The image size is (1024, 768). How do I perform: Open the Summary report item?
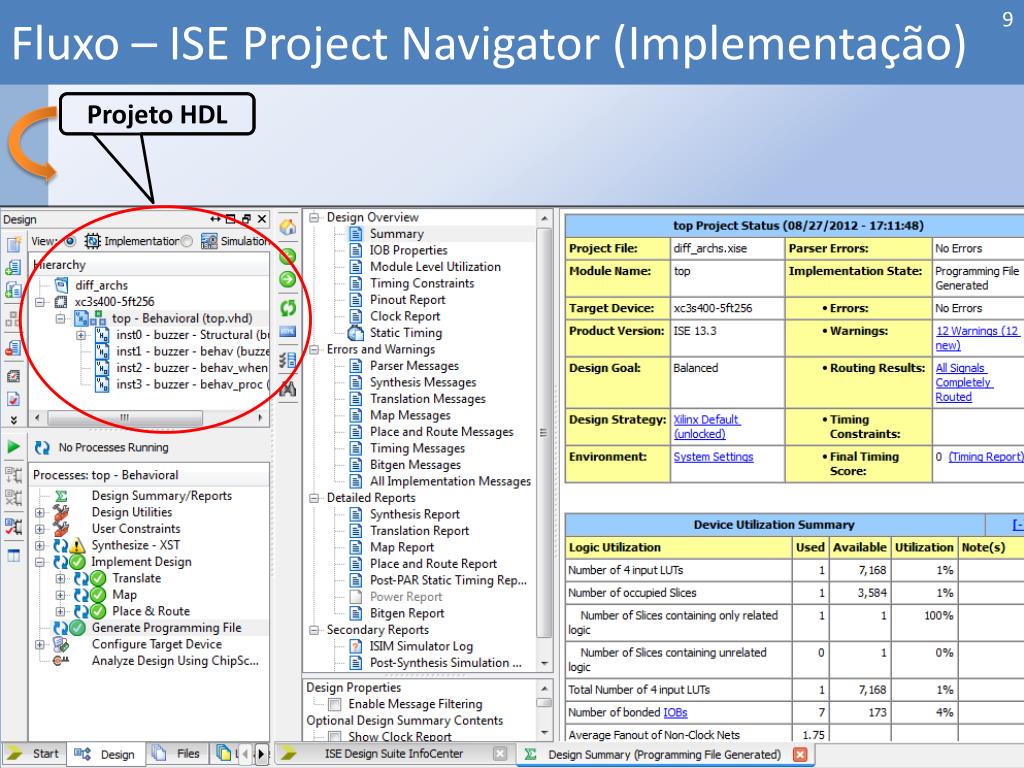pos(396,234)
